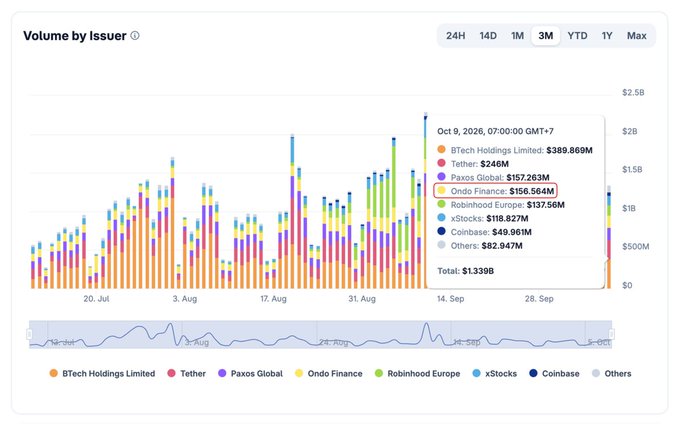Click the Coinbase $49.961M tooltip row

484,232
